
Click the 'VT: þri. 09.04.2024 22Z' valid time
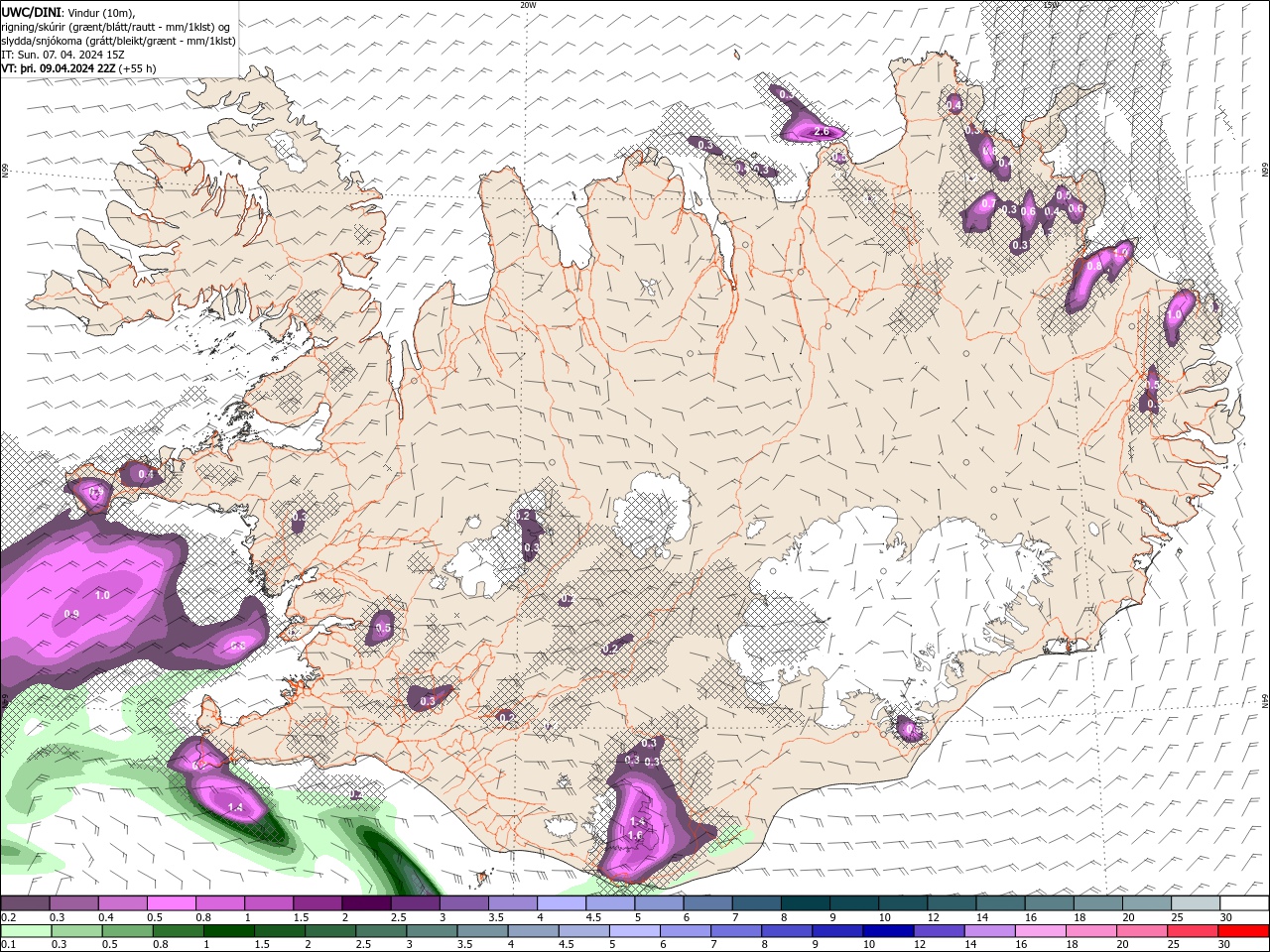(59, 68)
